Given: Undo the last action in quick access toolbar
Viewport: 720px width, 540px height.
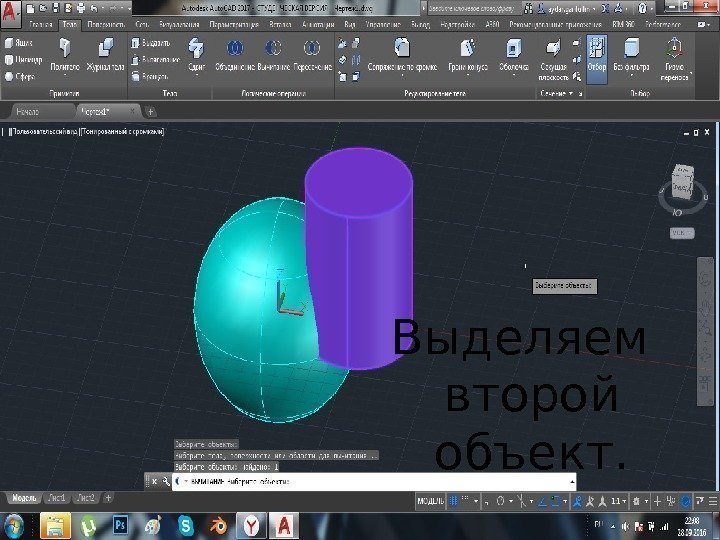Looking at the screenshot, I should [x=95, y=8].
